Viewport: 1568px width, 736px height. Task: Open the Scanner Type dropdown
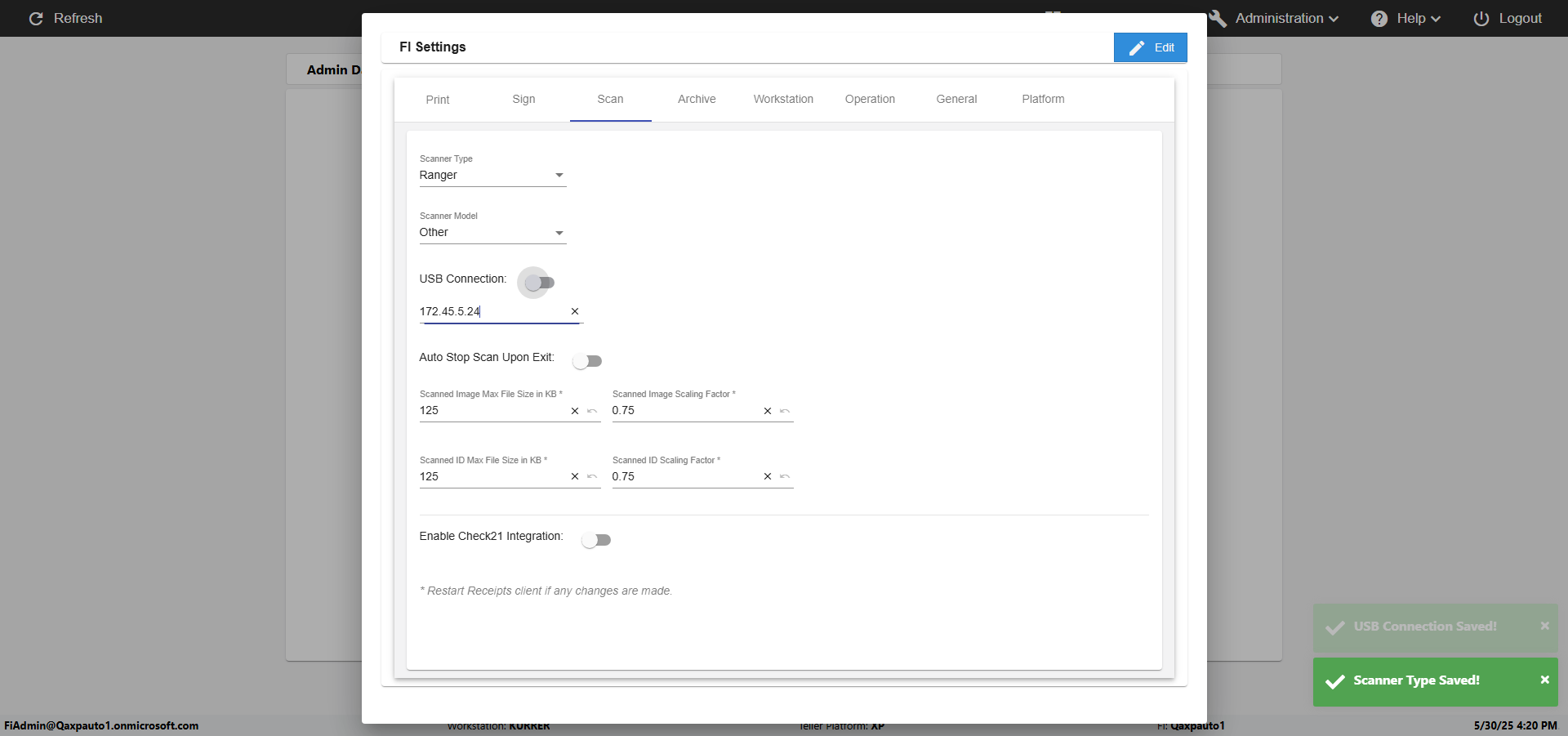click(492, 175)
